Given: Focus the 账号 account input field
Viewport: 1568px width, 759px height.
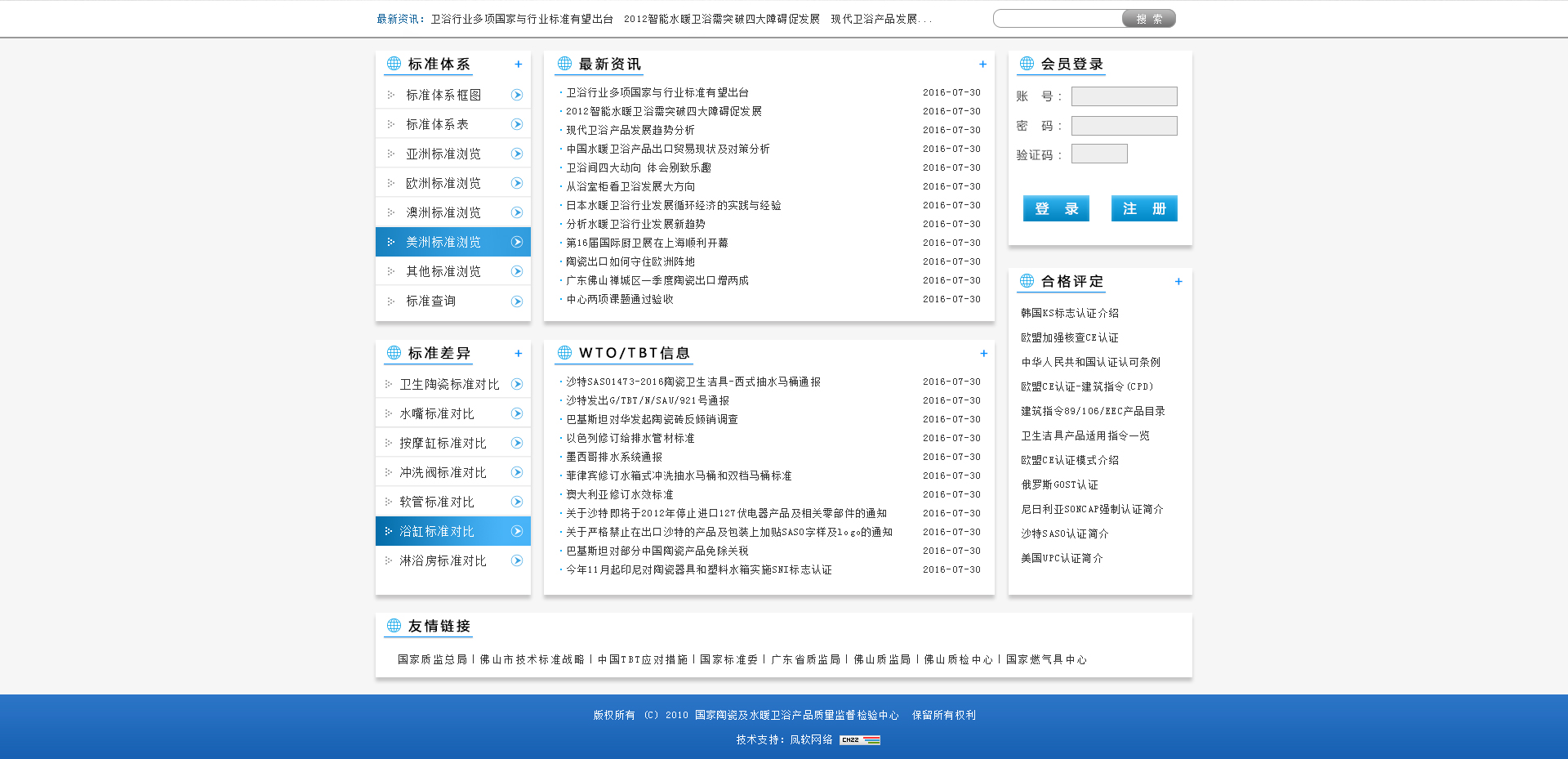Looking at the screenshot, I should (1124, 96).
